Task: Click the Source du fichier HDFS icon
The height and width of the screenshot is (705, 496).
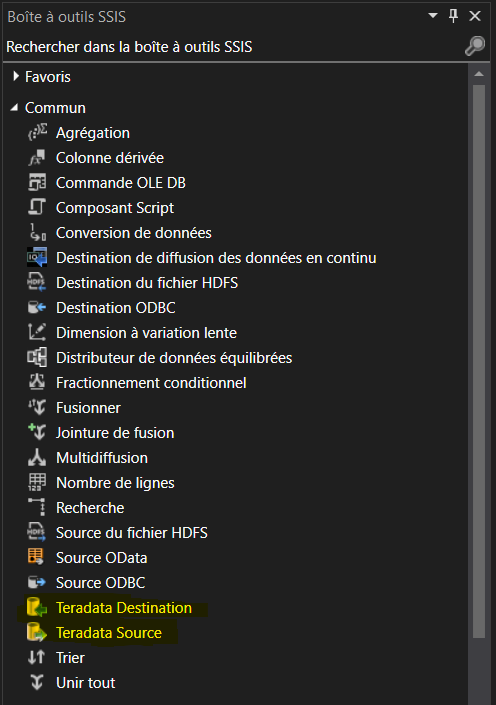Action: (x=37, y=533)
